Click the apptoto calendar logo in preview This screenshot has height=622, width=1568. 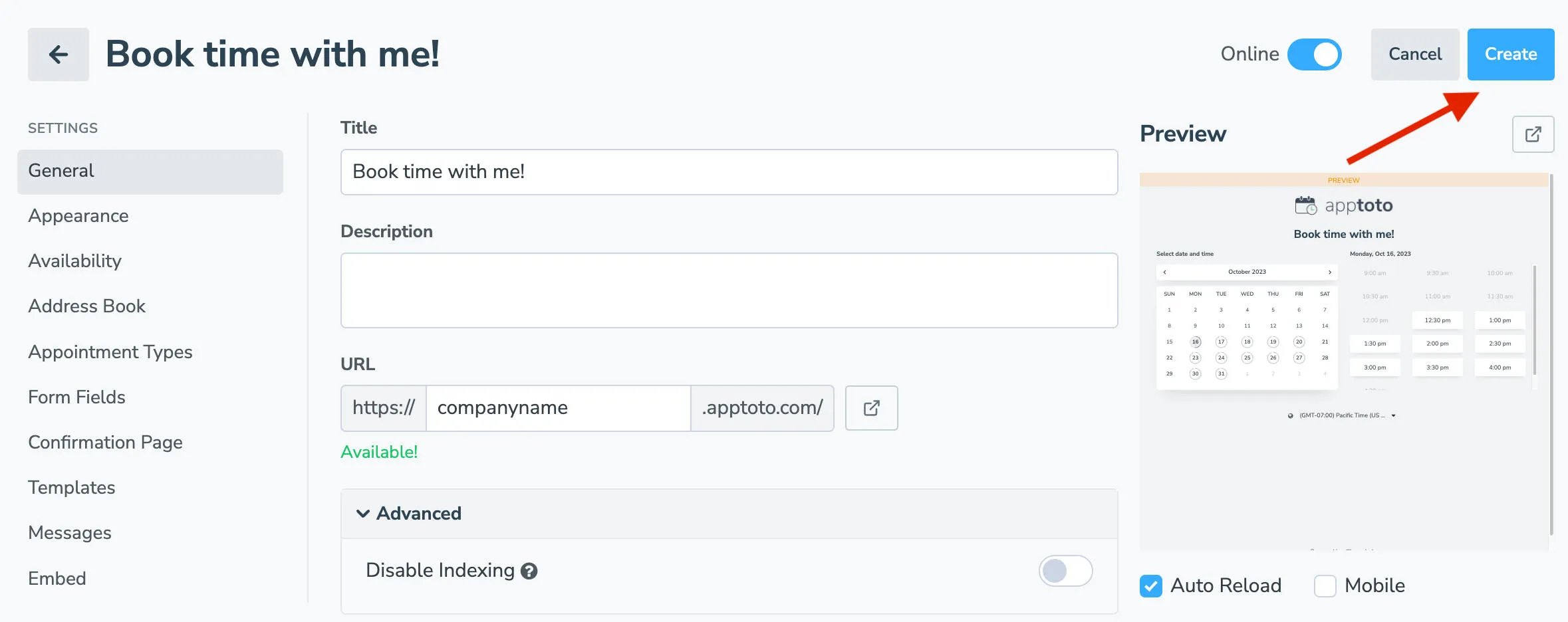(x=1343, y=206)
